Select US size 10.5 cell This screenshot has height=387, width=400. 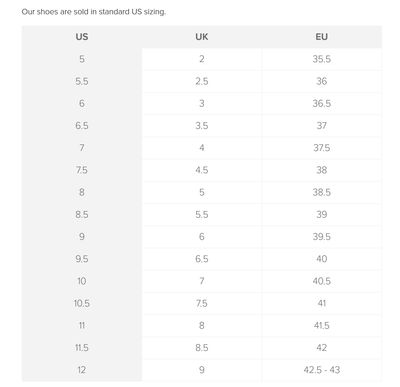pyautogui.click(x=82, y=303)
